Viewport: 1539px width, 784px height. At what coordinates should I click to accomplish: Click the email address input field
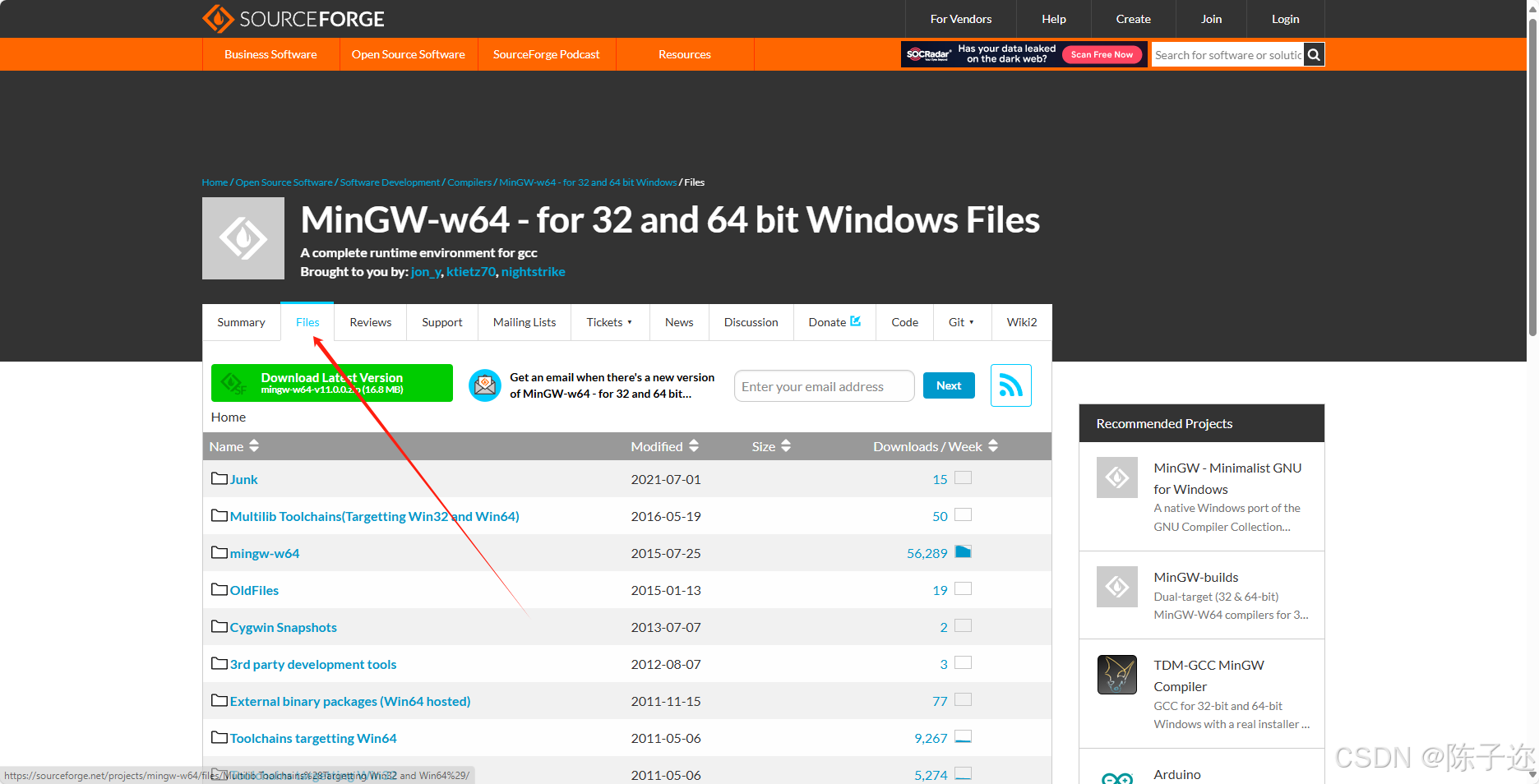pyautogui.click(x=825, y=386)
